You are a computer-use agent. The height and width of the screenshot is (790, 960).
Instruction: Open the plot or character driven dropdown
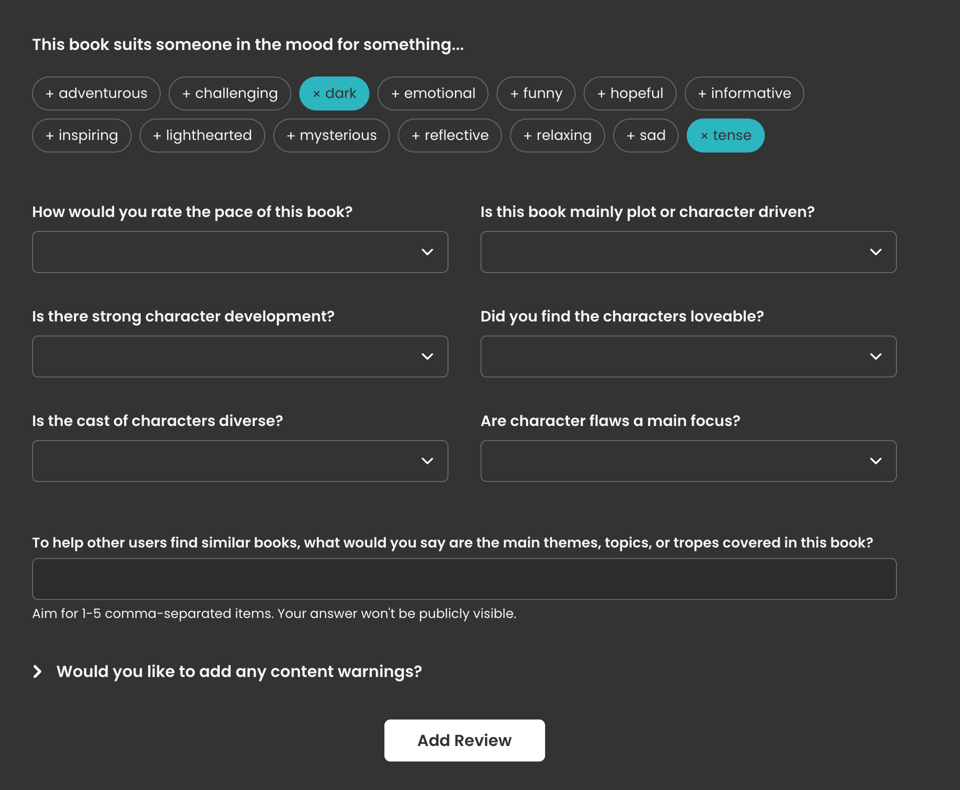click(x=688, y=252)
